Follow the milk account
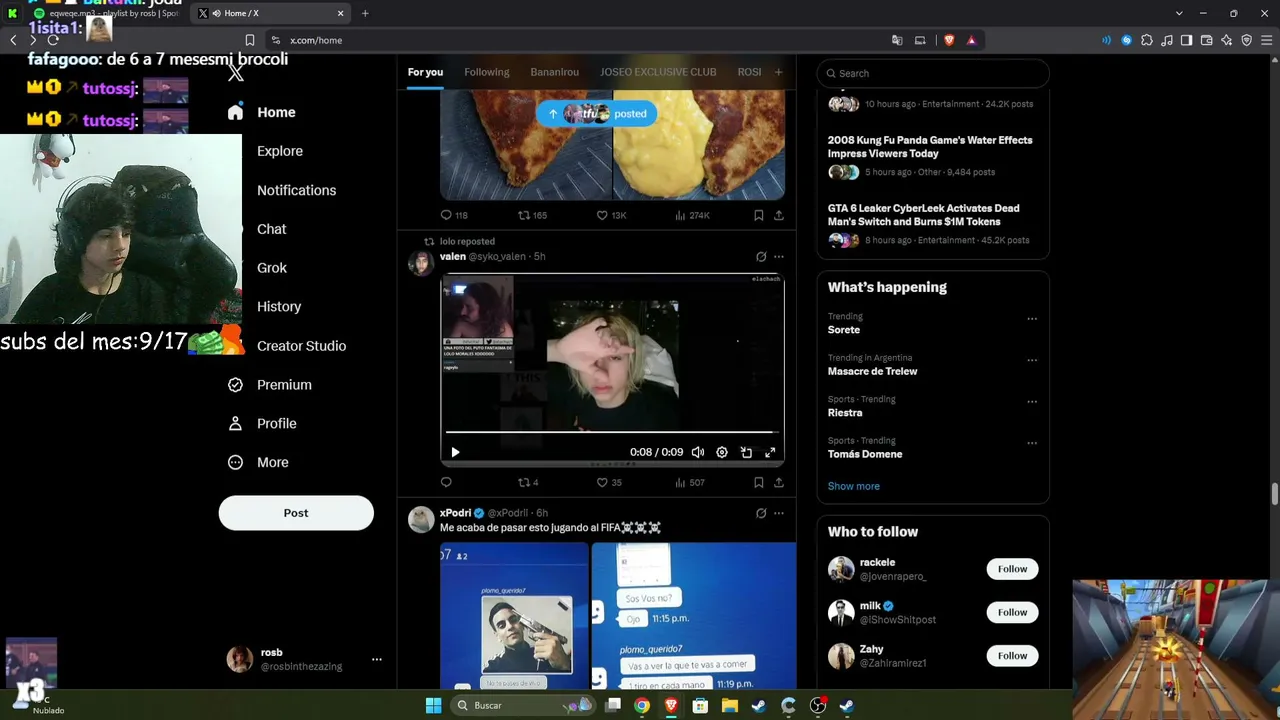This screenshot has width=1280, height=720. 1012,612
